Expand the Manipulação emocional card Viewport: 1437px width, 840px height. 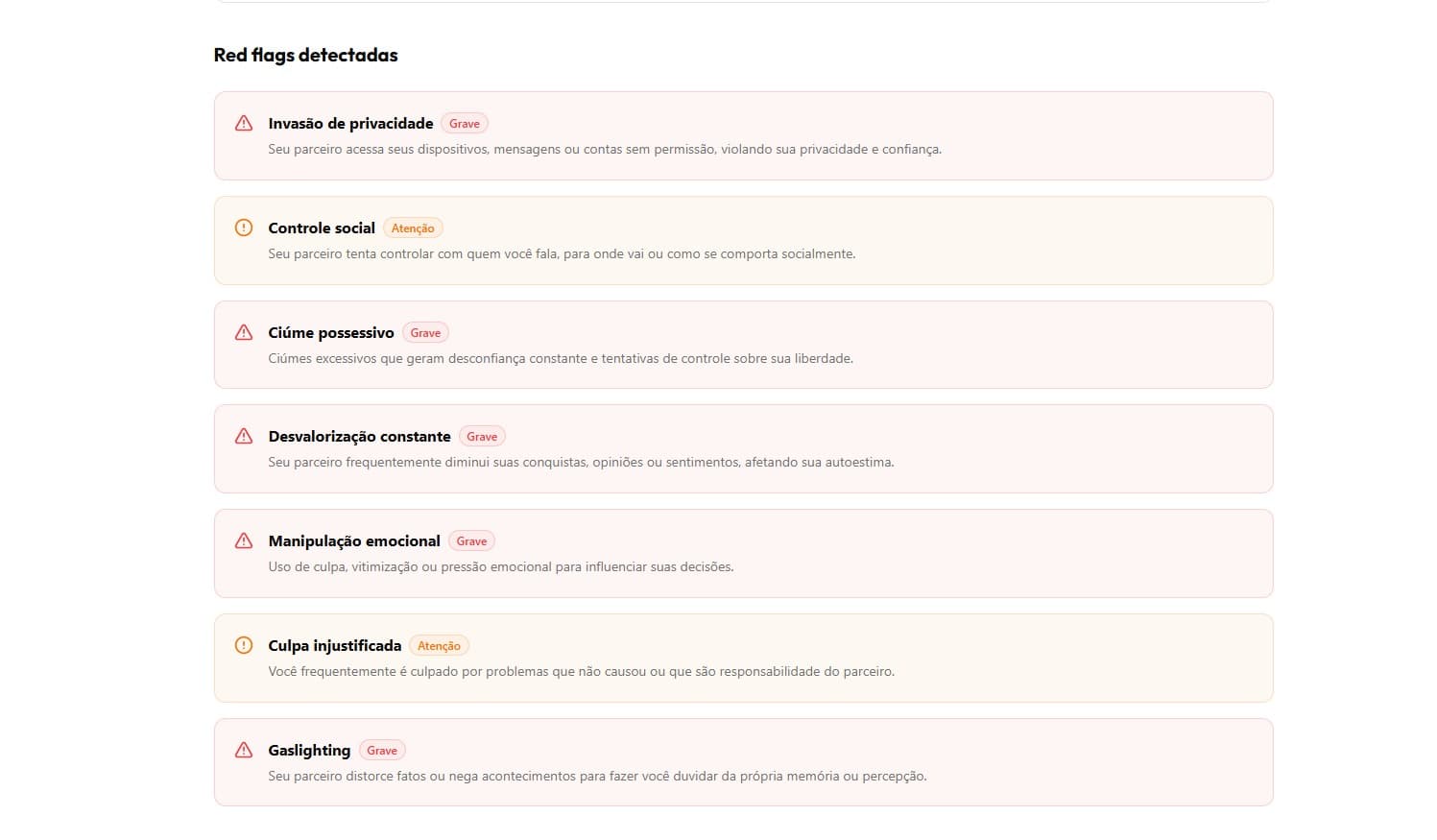tap(744, 553)
